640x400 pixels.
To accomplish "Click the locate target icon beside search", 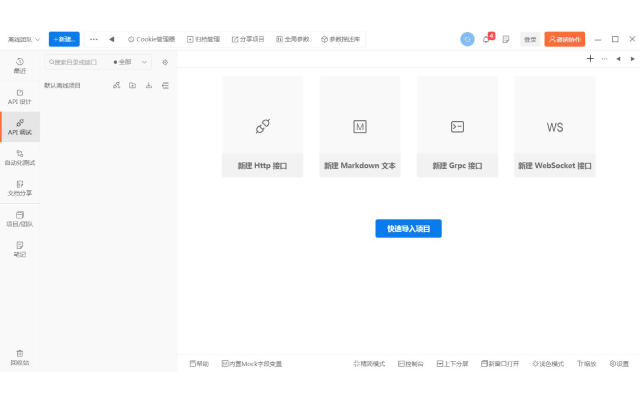I will point(165,62).
